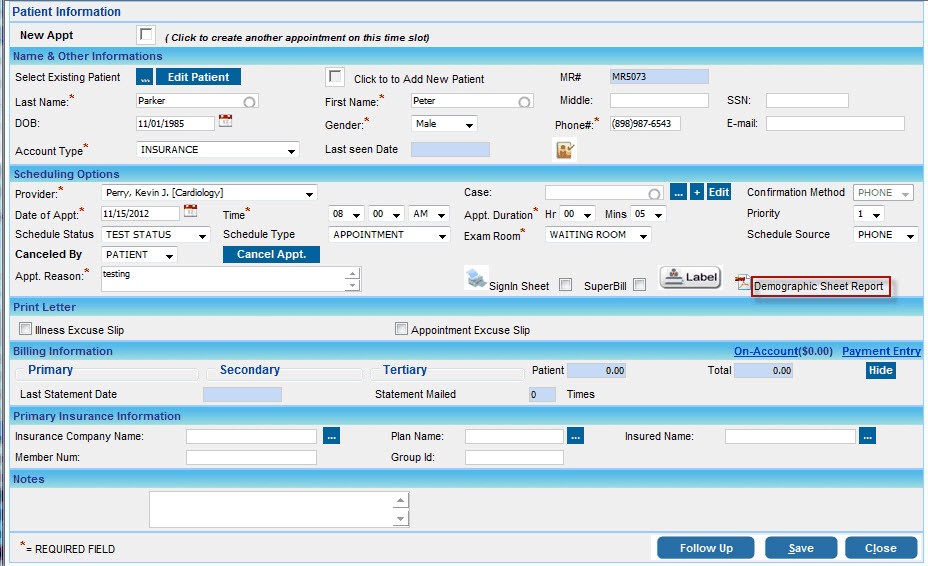928x566 pixels.
Task: Switch to the Secondary insurance tab
Action: [x=249, y=370]
